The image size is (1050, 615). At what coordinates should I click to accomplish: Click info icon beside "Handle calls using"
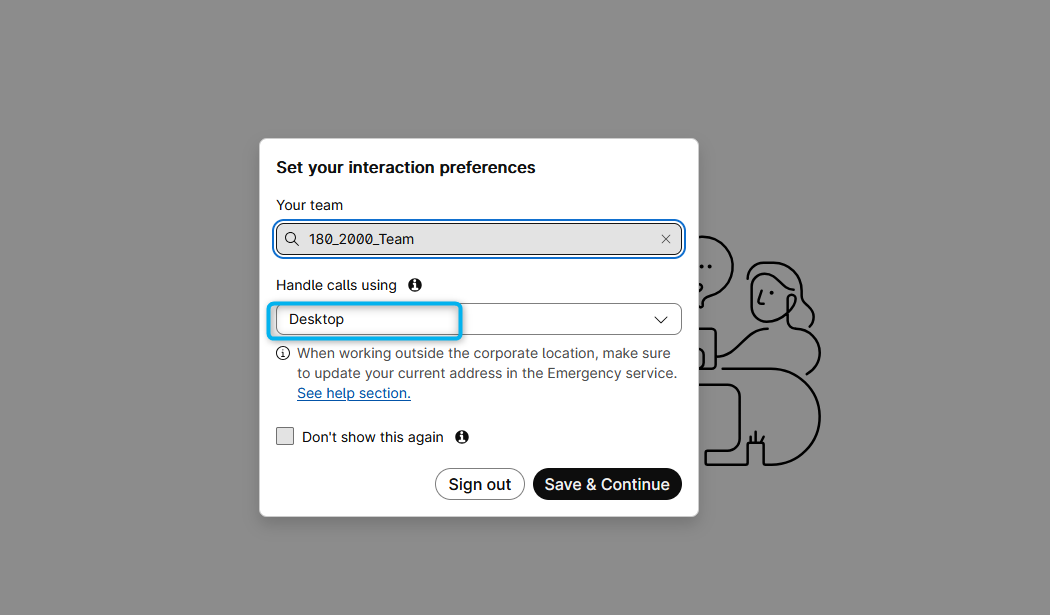pyautogui.click(x=415, y=285)
